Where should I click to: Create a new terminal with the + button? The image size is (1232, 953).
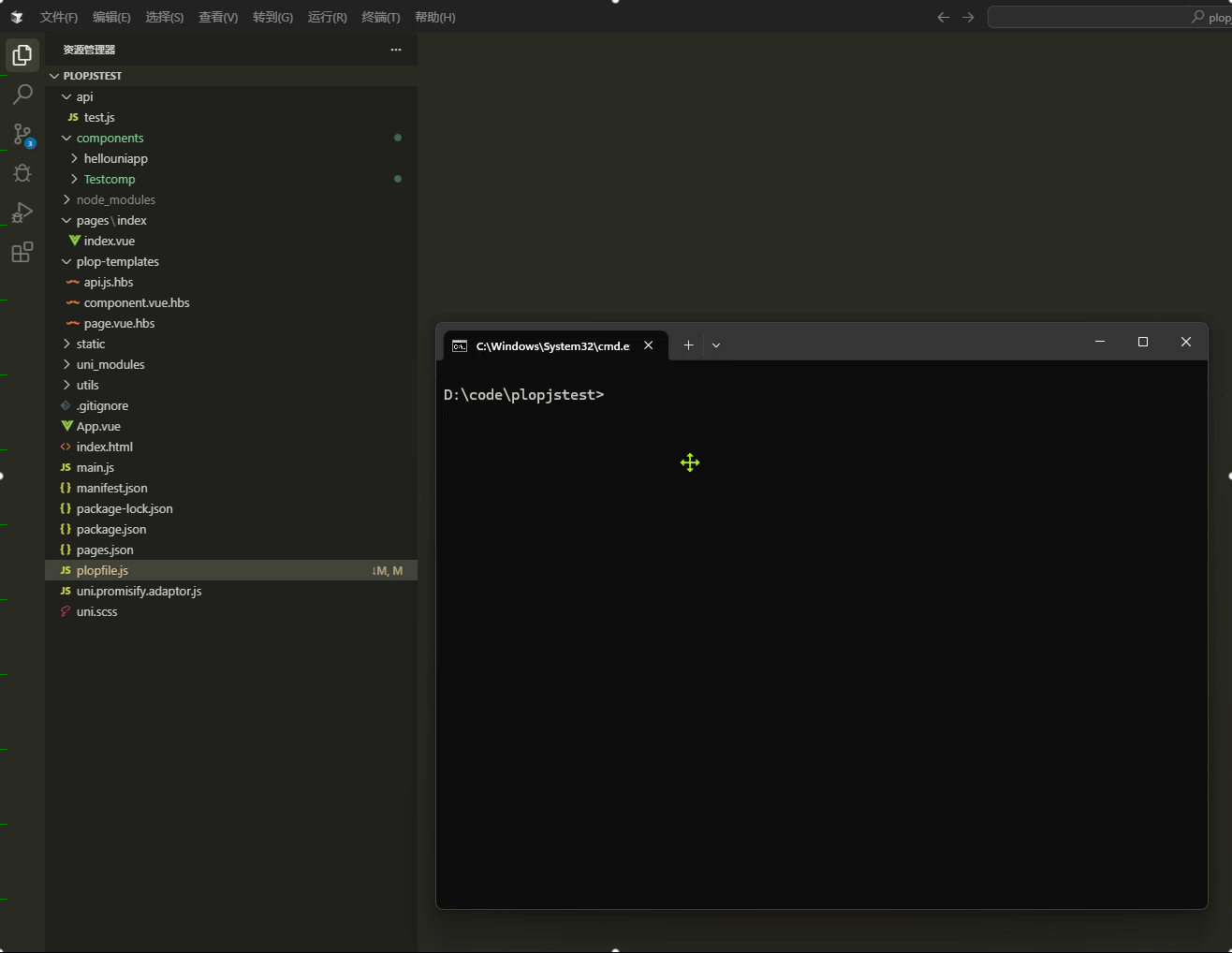pos(688,345)
